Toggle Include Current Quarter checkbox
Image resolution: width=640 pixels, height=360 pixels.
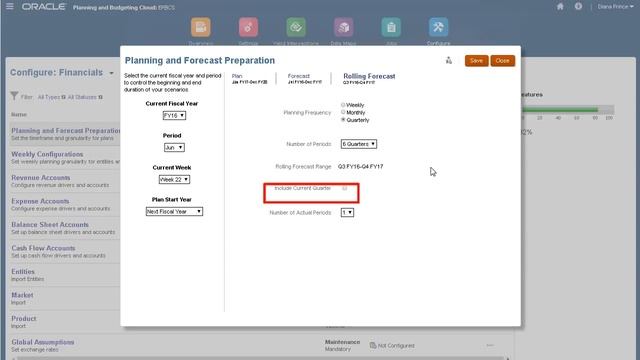344,188
